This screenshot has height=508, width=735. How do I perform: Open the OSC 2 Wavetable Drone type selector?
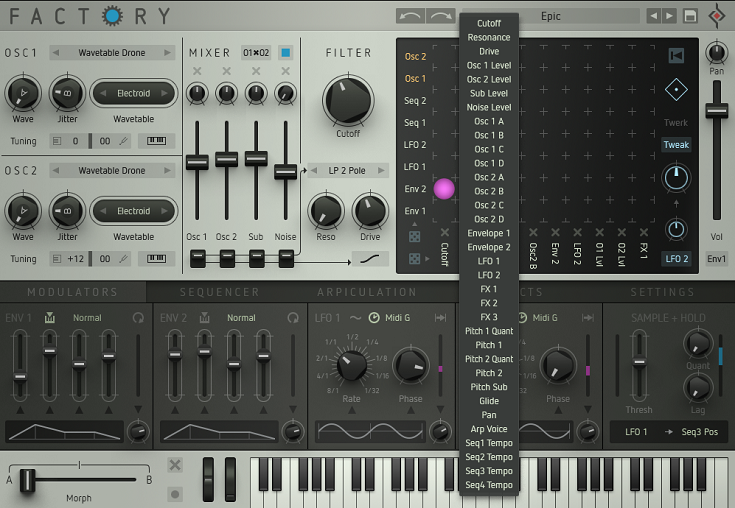pyautogui.click(x=112, y=171)
